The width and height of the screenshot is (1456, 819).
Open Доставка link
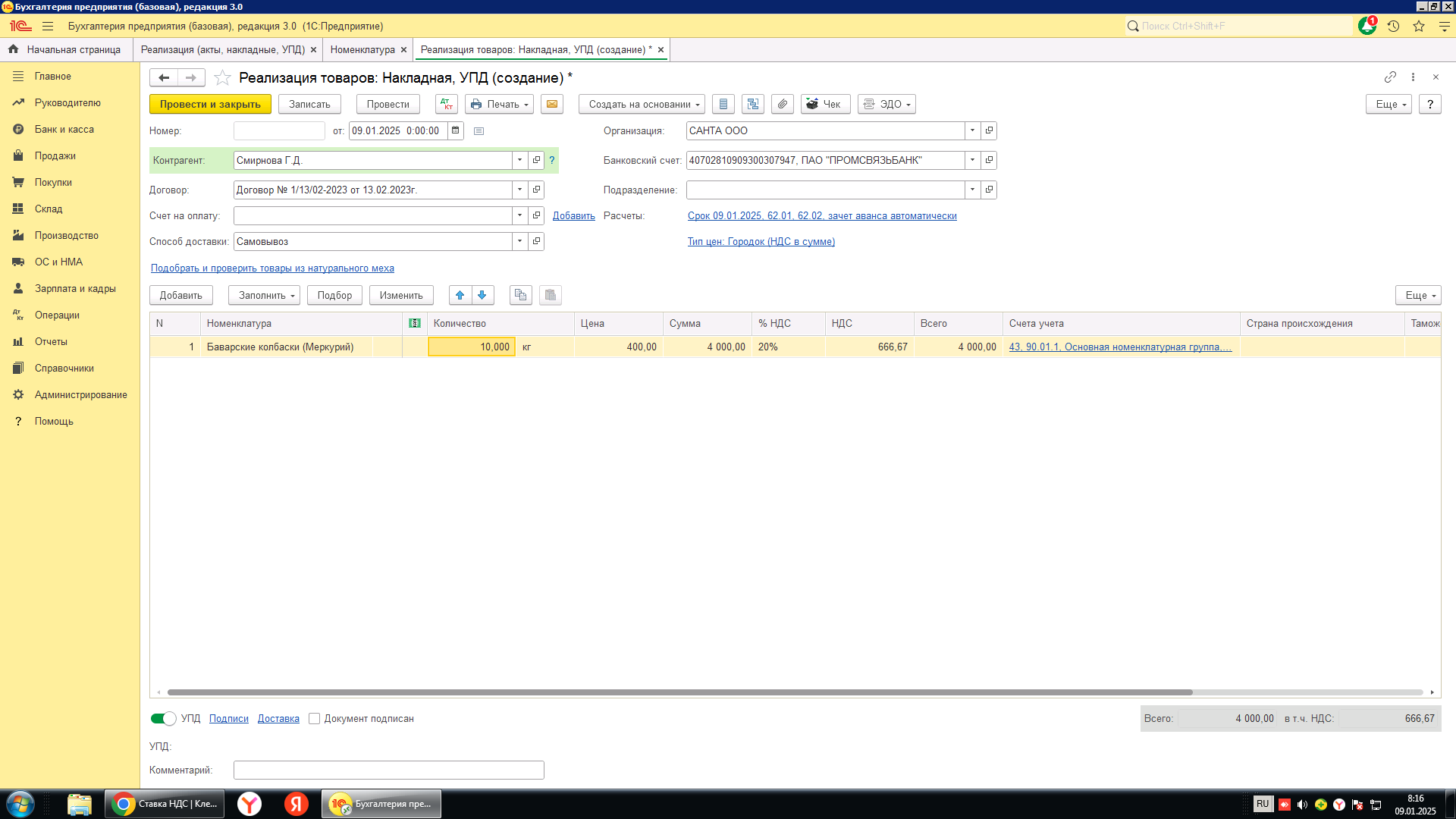tap(278, 718)
